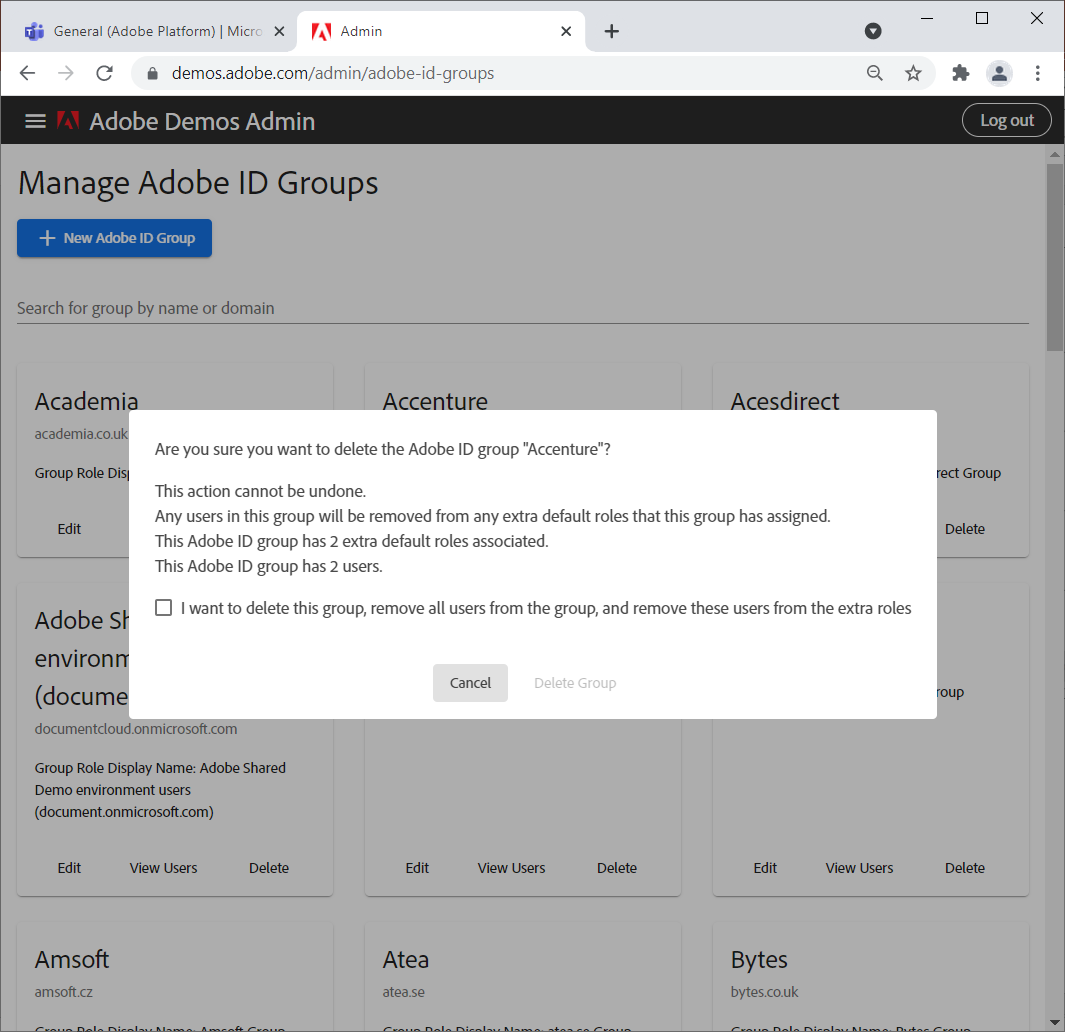
Task: Delete the Adobe Shared Demo environment group
Action: coord(269,868)
